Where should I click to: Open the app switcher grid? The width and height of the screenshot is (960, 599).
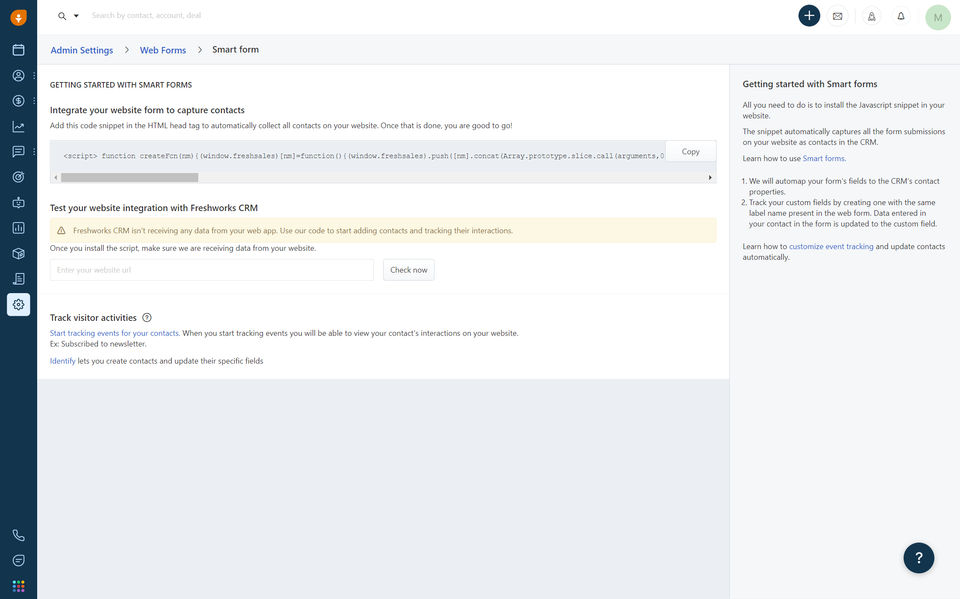18,586
